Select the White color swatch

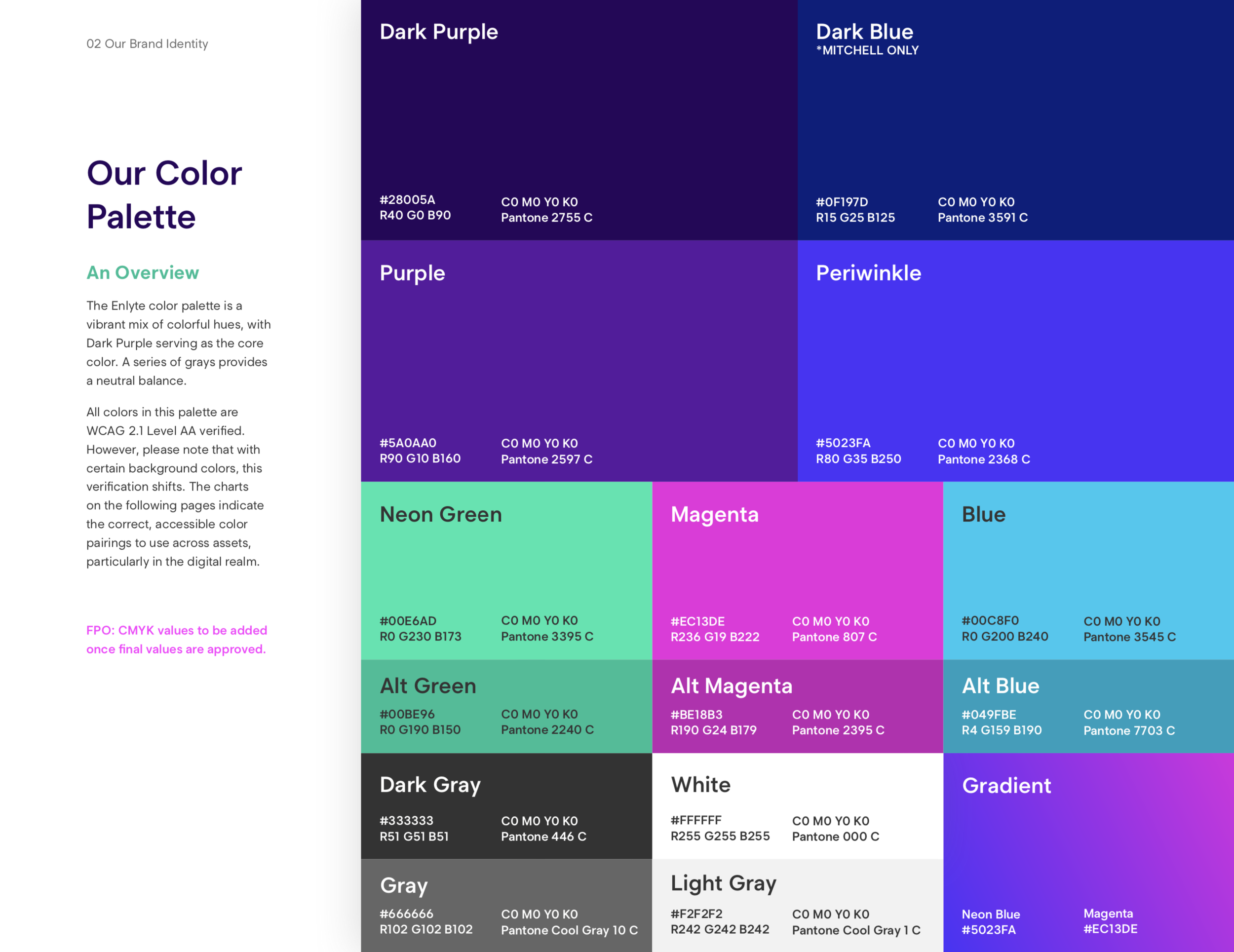pyautogui.click(x=797, y=805)
